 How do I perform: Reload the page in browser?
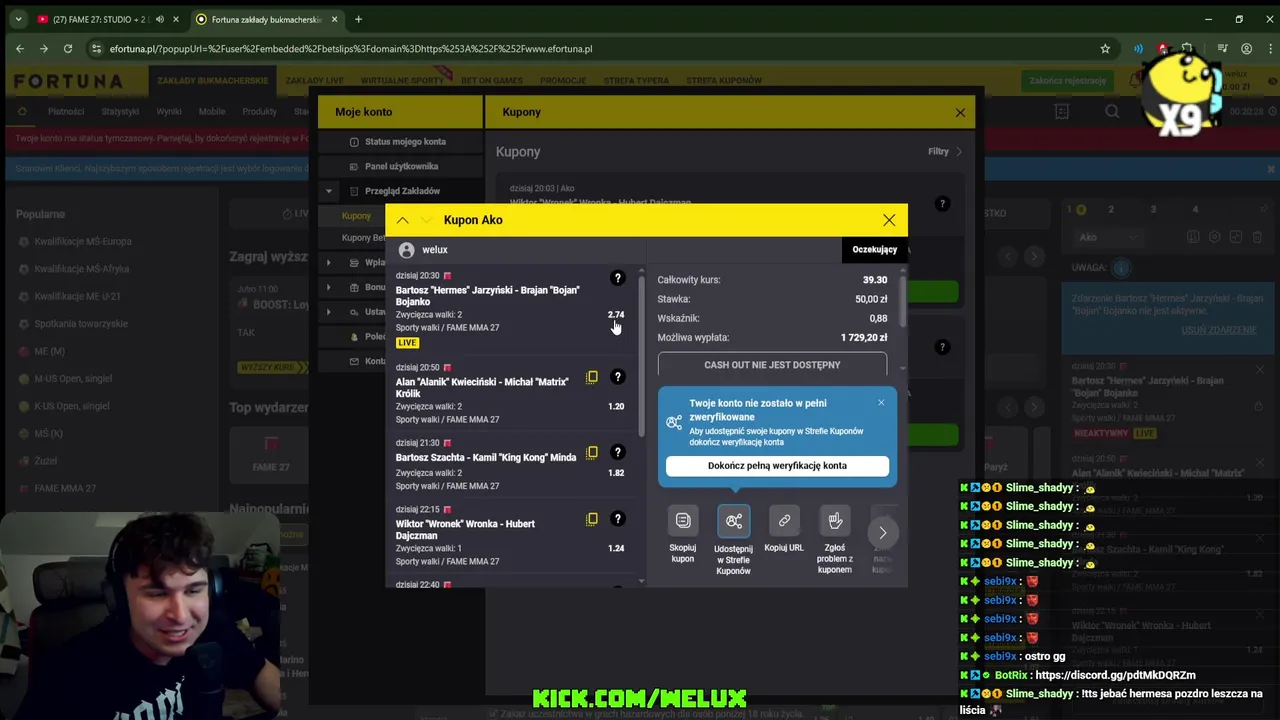pyautogui.click(x=68, y=48)
